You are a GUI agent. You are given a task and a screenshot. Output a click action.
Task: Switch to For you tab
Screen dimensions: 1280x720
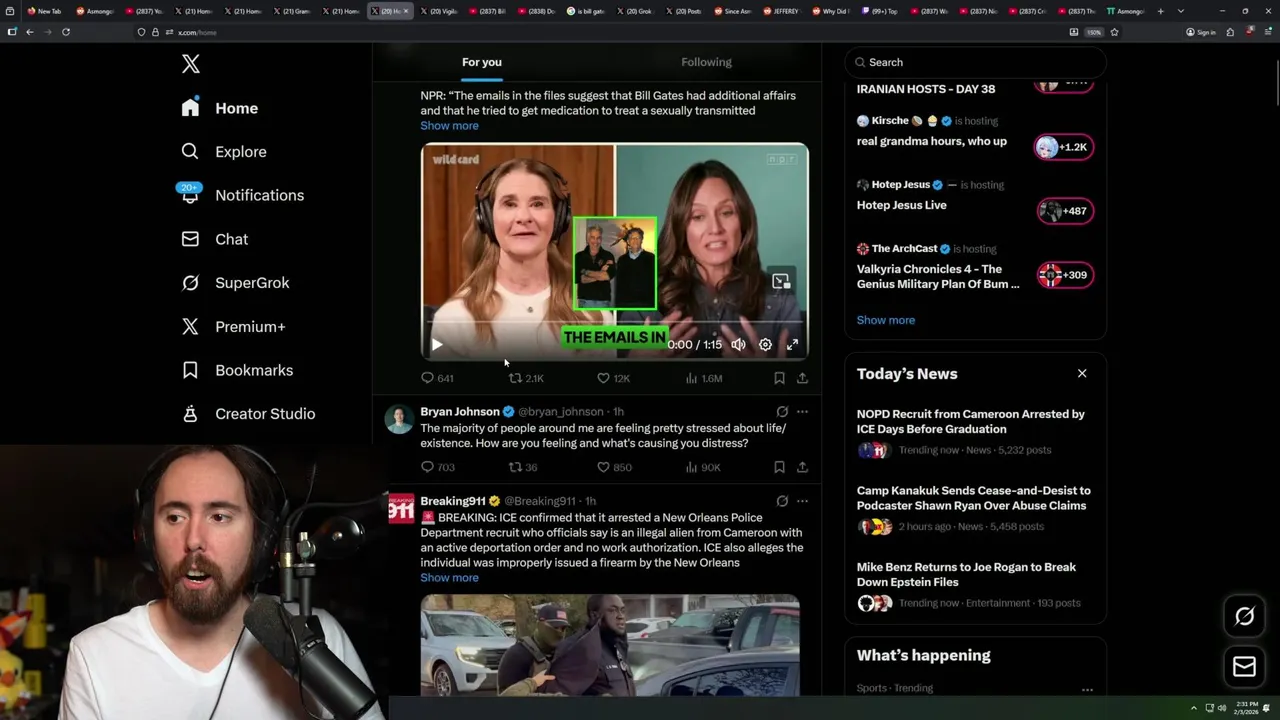click(482, 62)
